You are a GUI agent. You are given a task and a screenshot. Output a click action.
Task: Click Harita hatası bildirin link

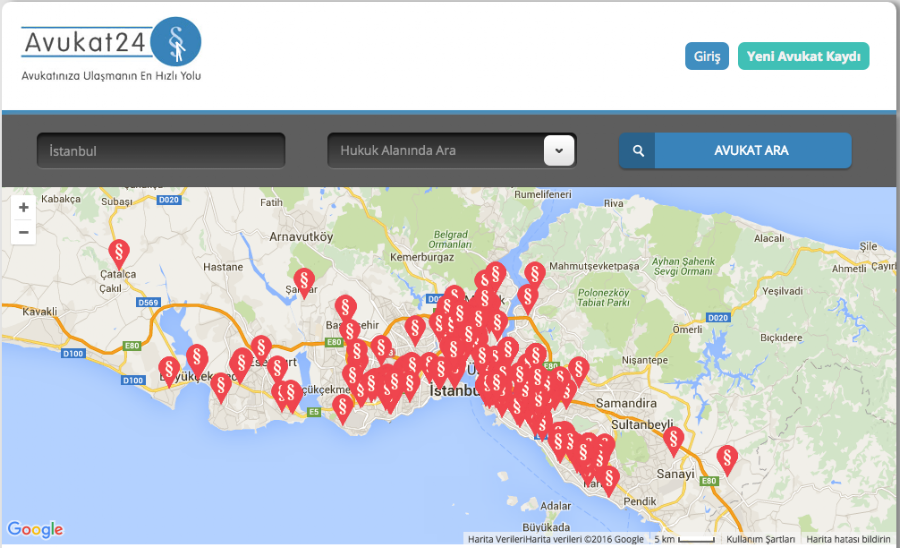pyautogui.click(x=848, y=539)
